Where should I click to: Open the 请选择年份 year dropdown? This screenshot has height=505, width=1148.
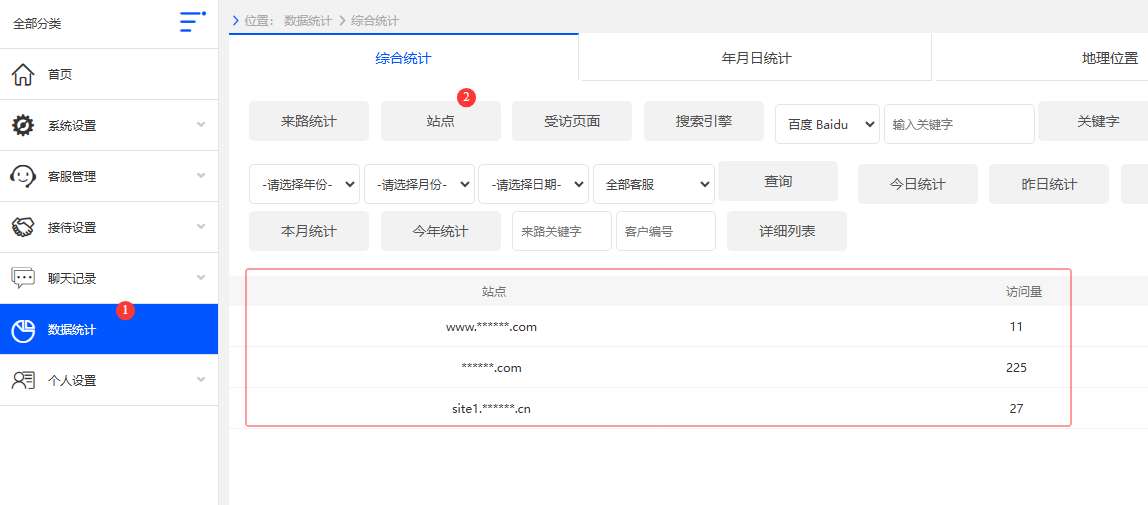click(x=305, y=184)
